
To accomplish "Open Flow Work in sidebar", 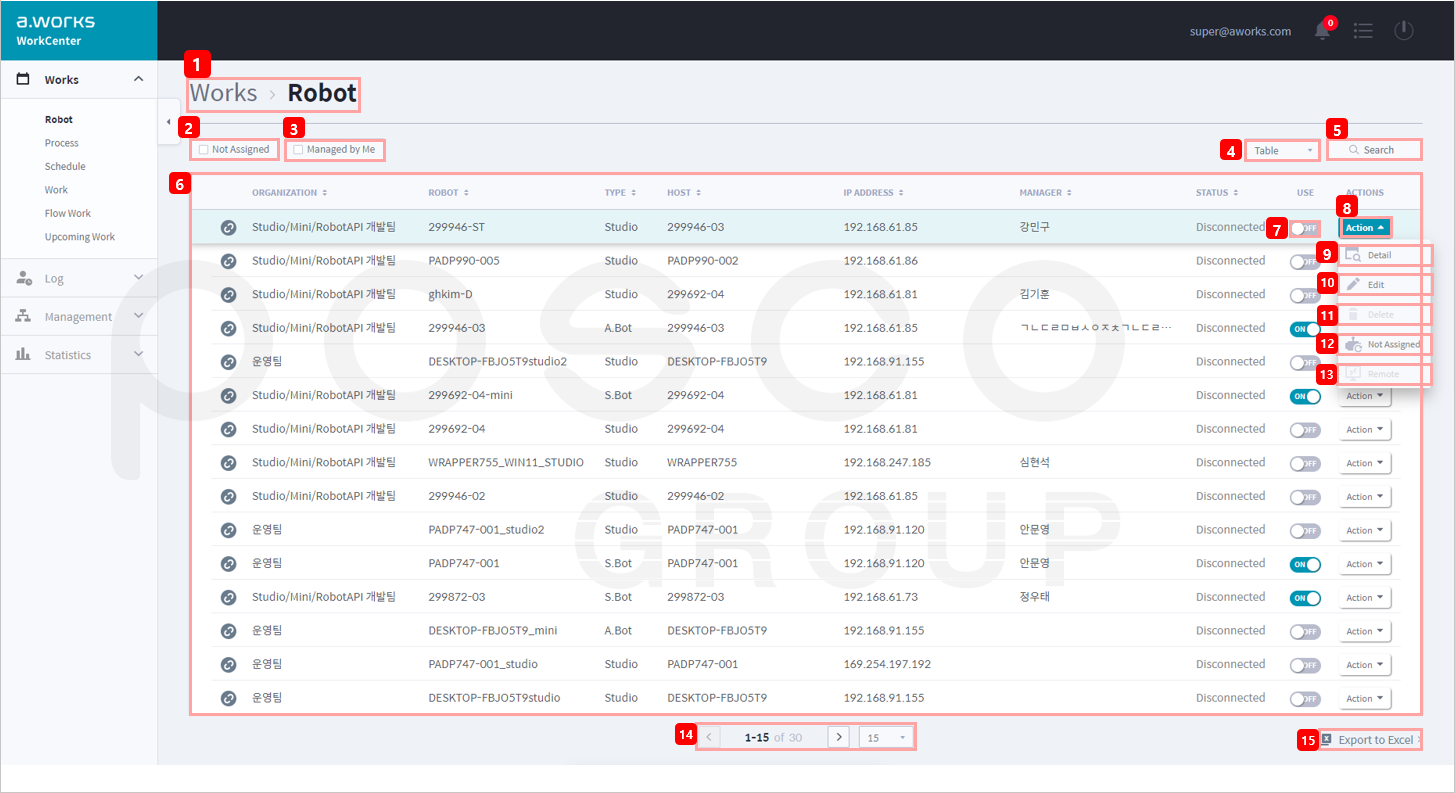I will pyautogui.click(x=68, y=213).
